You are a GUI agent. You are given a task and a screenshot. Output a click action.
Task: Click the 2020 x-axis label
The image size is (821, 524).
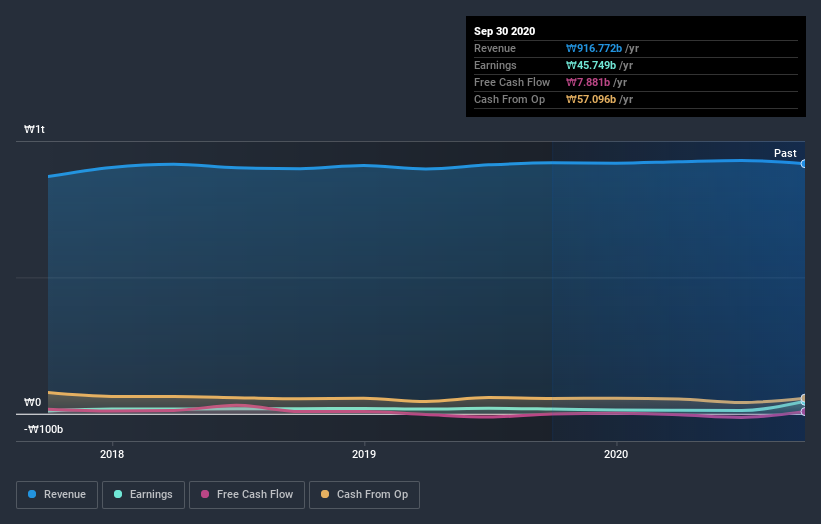click(616, 454)
